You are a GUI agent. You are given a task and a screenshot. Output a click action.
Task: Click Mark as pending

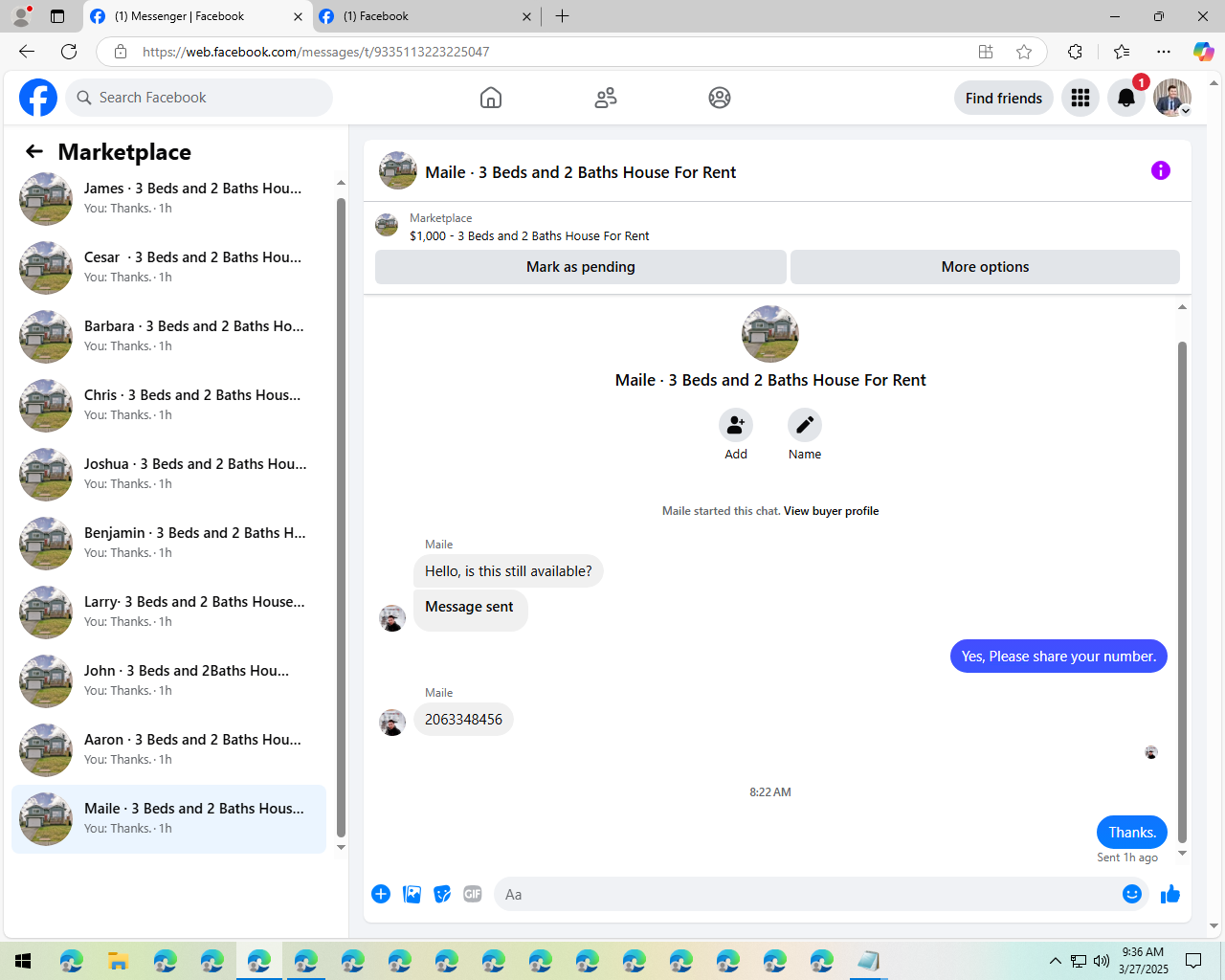(581, 267)
